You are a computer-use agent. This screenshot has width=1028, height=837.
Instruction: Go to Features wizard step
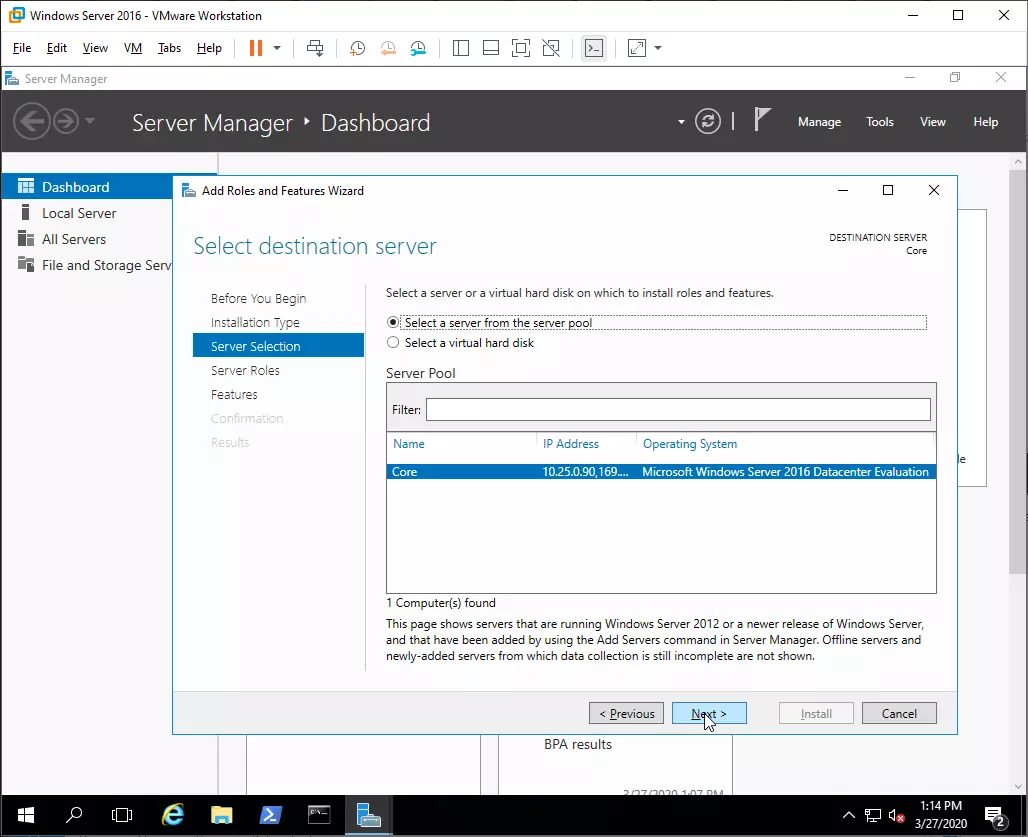tap(234, 395)
